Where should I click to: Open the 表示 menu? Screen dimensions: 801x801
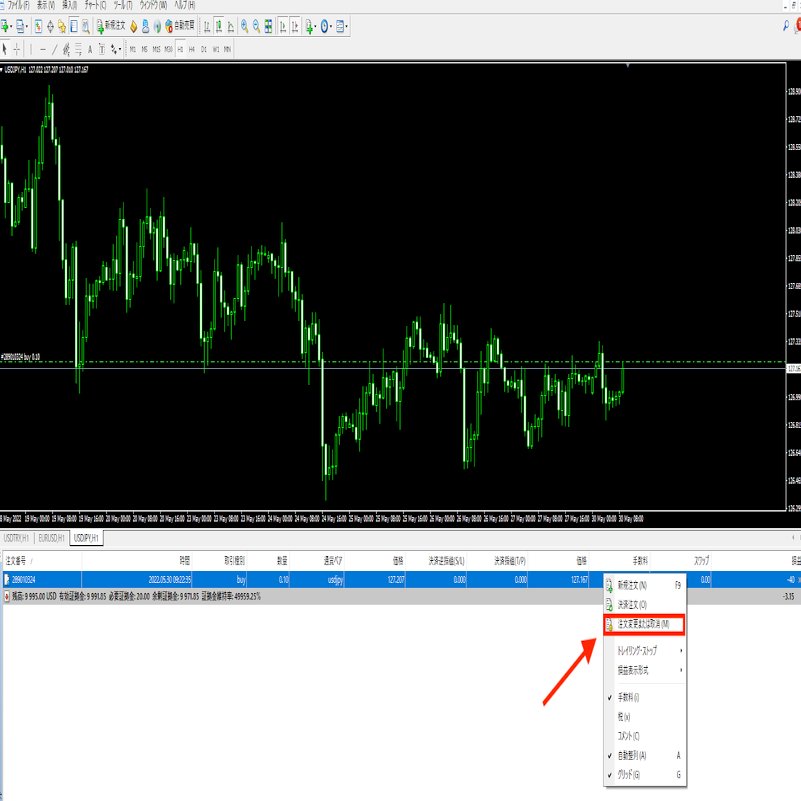(45, 6)
